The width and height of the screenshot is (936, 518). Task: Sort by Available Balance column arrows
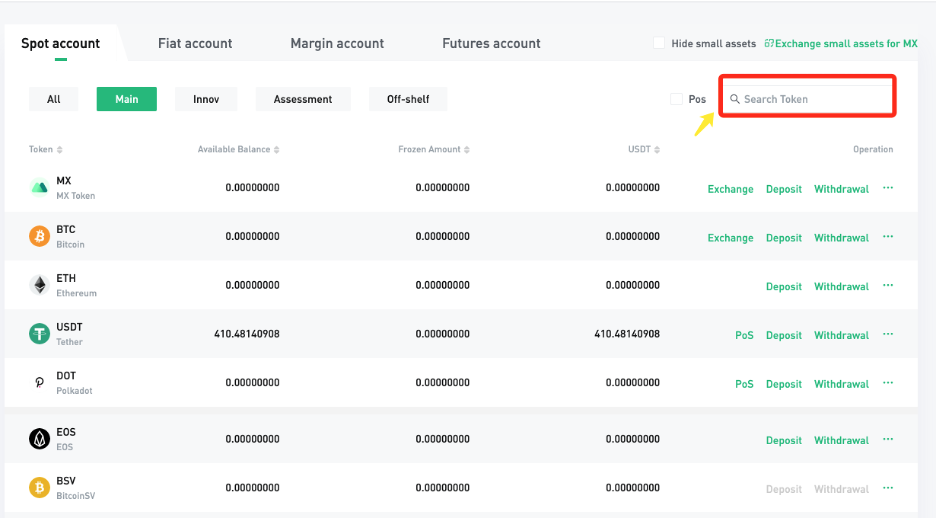pos(277,150)
